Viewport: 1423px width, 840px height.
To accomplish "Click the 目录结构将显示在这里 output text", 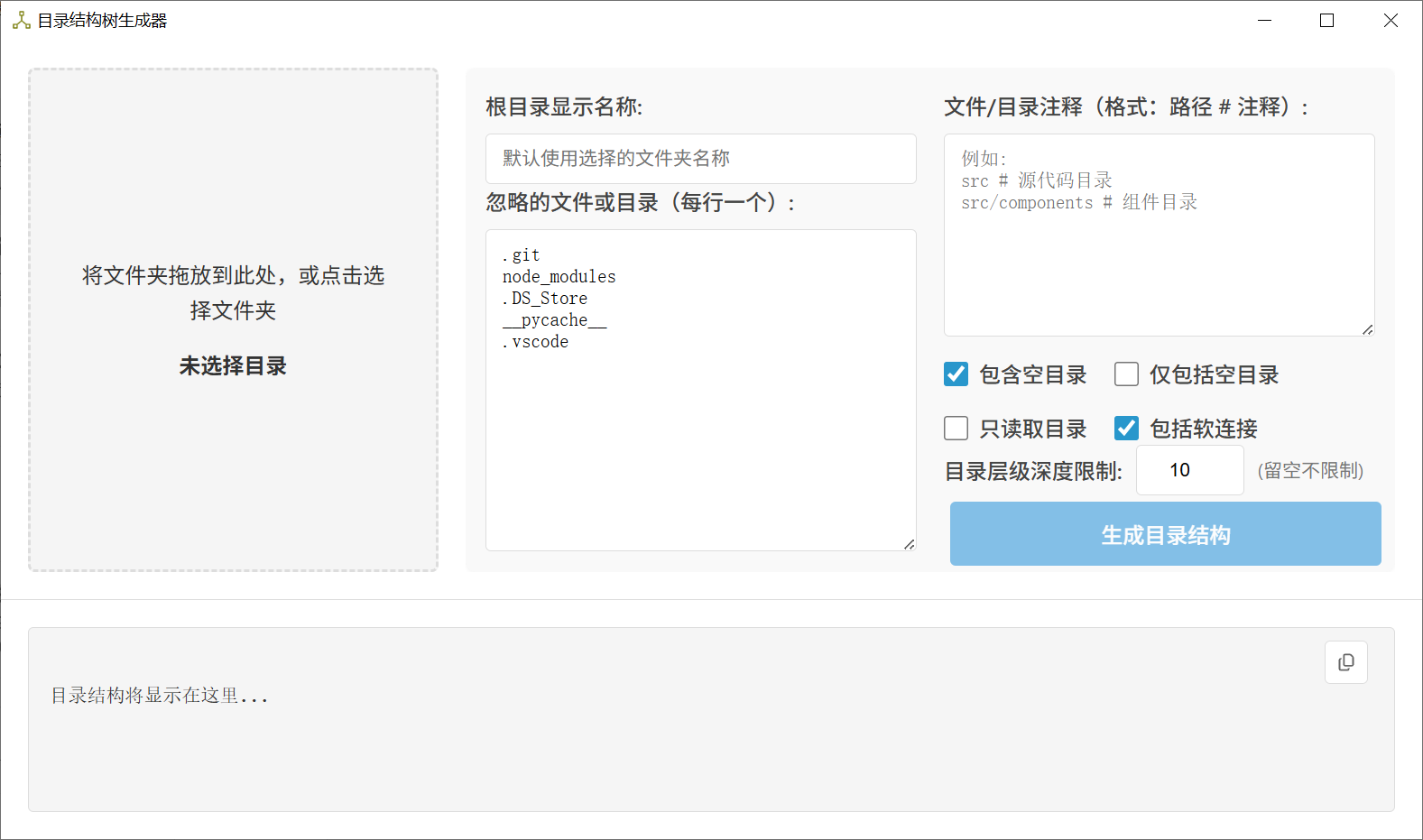I will click(x=160, y=696).
